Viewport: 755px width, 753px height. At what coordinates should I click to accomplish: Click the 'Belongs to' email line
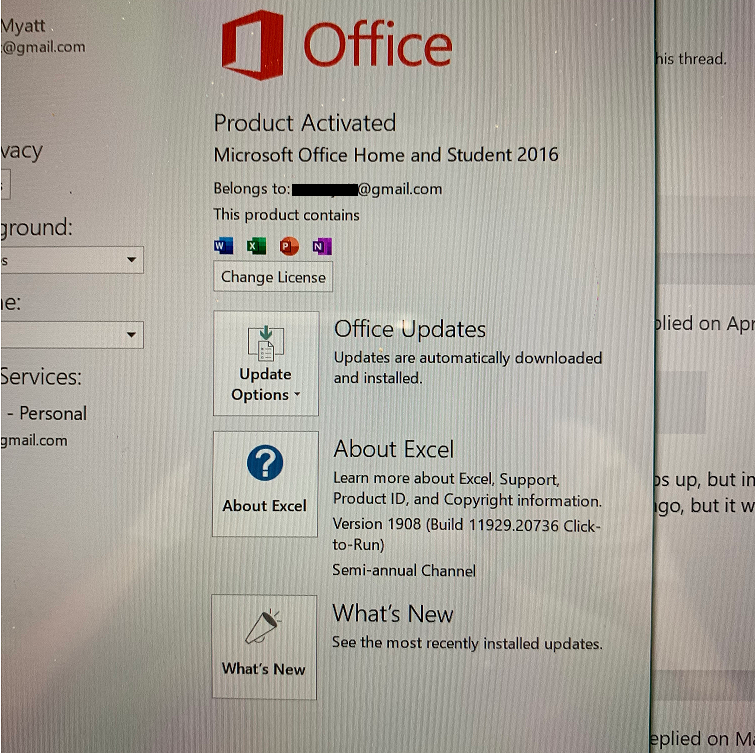coord(328,189)
